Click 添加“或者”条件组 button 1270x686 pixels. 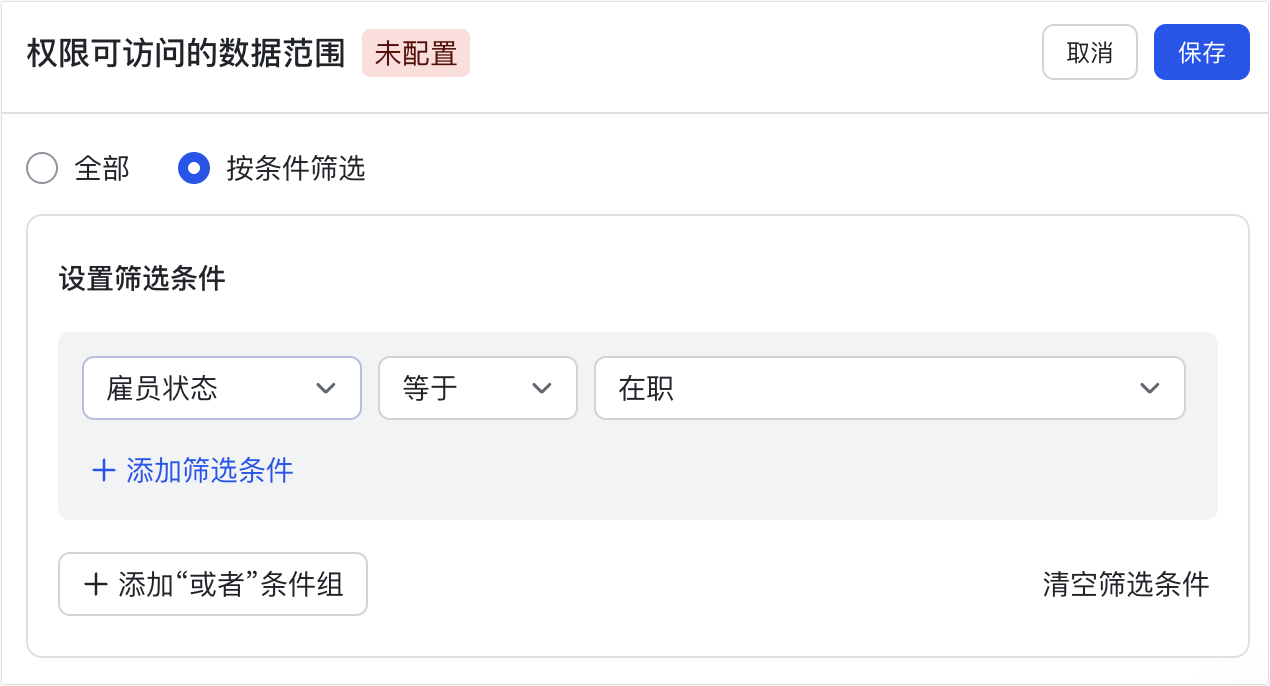213,585
